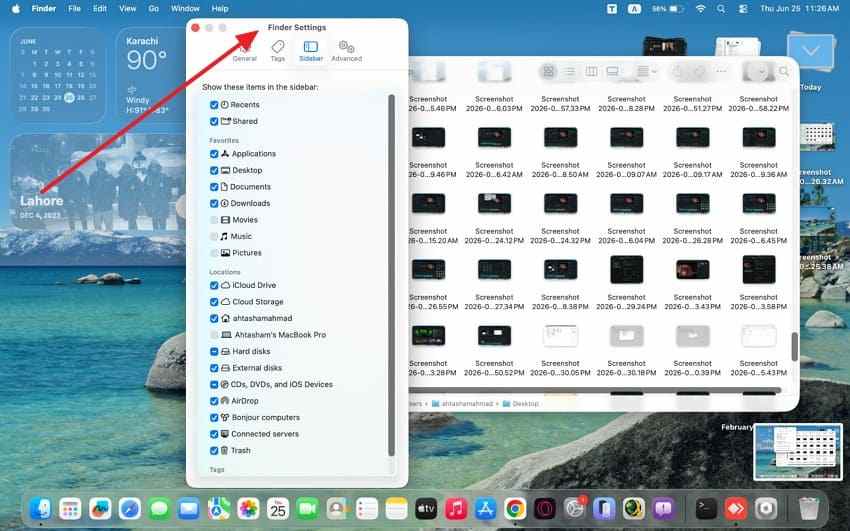
Task: Click the Finder window horizontal scrollbar
Action: [x=595, y=390]
